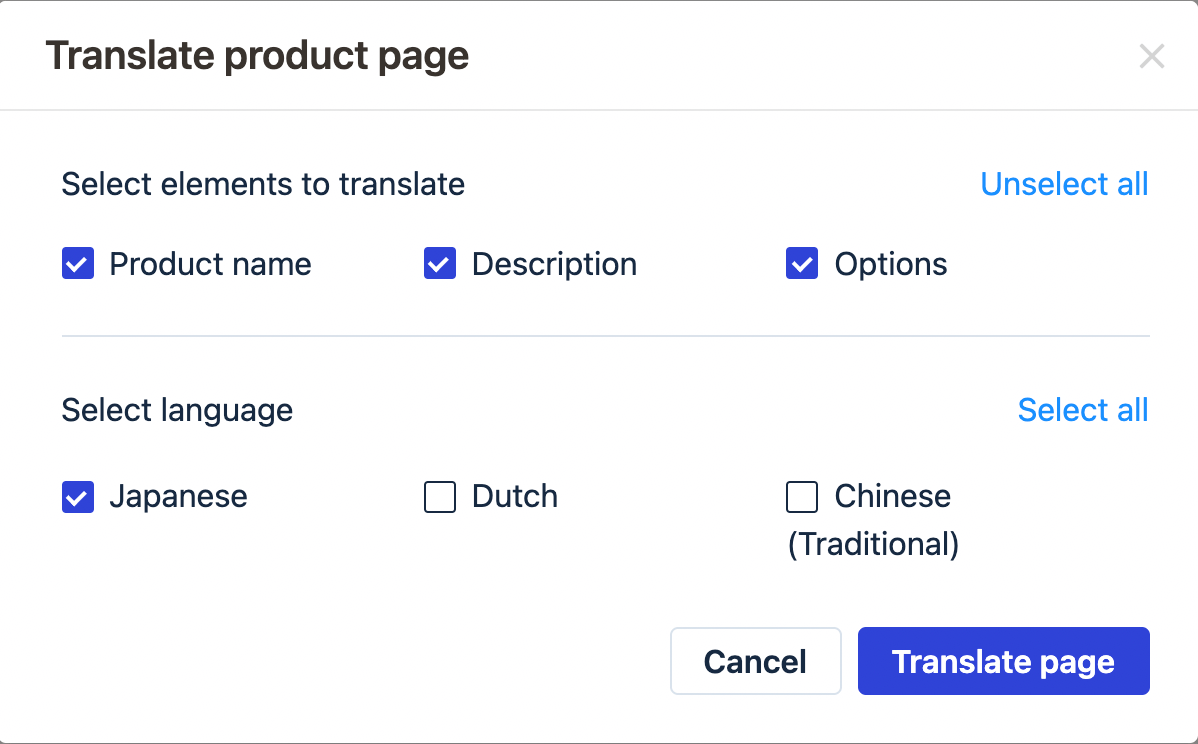Enable the Dutch language checkbox
This screenshot has width=1198, height=744.
(440, 497)
